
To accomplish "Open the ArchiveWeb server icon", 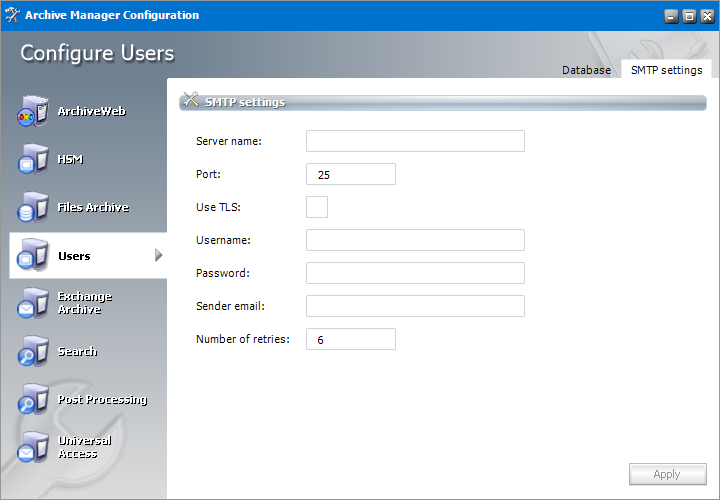I will pos(33,111).
